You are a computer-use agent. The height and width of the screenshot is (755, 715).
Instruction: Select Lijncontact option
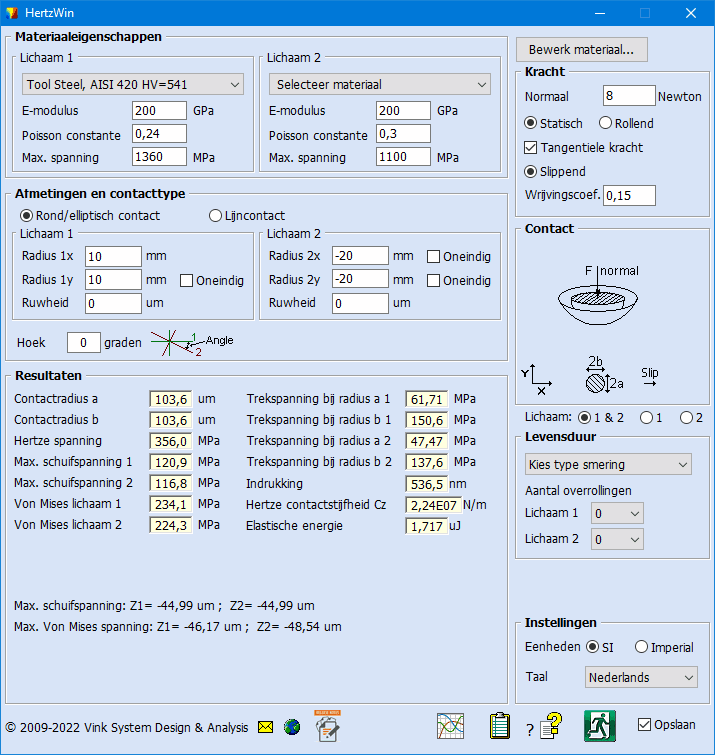215,215
